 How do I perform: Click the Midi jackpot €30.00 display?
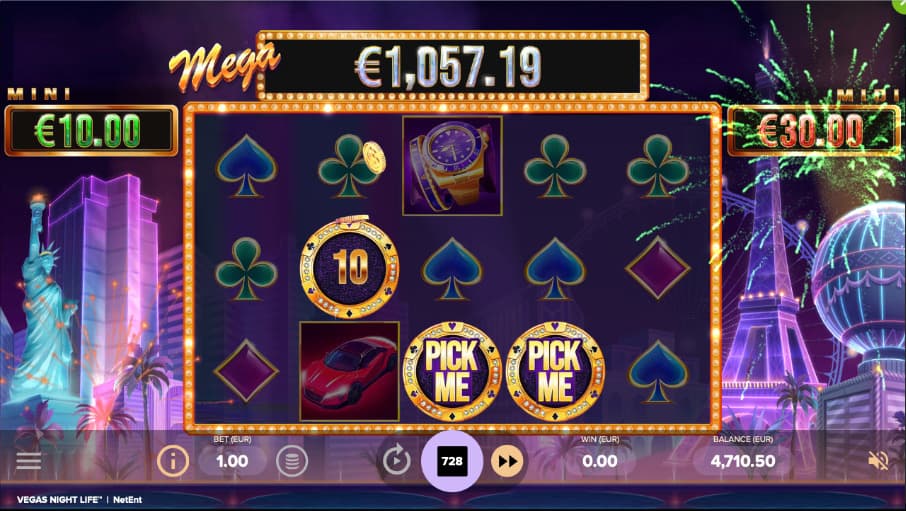[x=814, y=131]
